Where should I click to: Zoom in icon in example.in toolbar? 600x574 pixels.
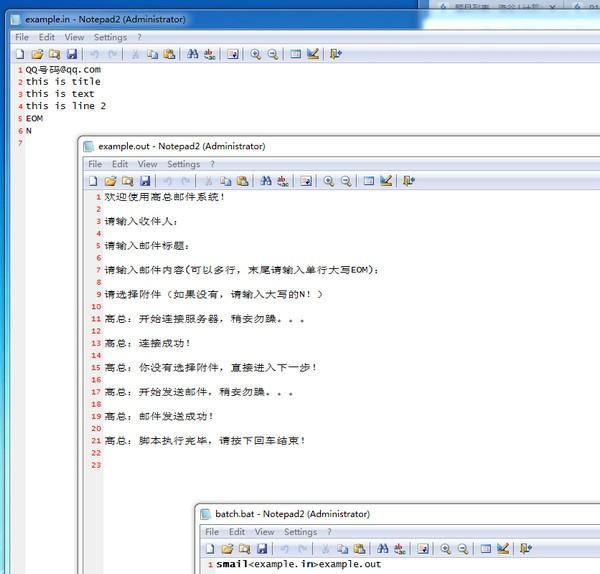click(x=255, y=54)
